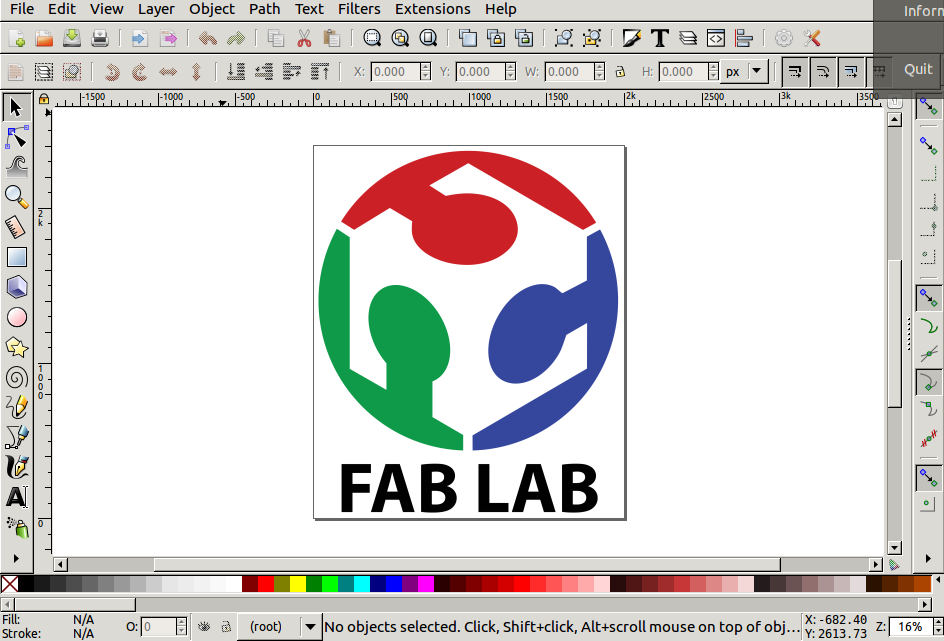Select the Calligraphy tool
Image resolution: width=944 pixels, height=641 pixels.
coord(16,468)
